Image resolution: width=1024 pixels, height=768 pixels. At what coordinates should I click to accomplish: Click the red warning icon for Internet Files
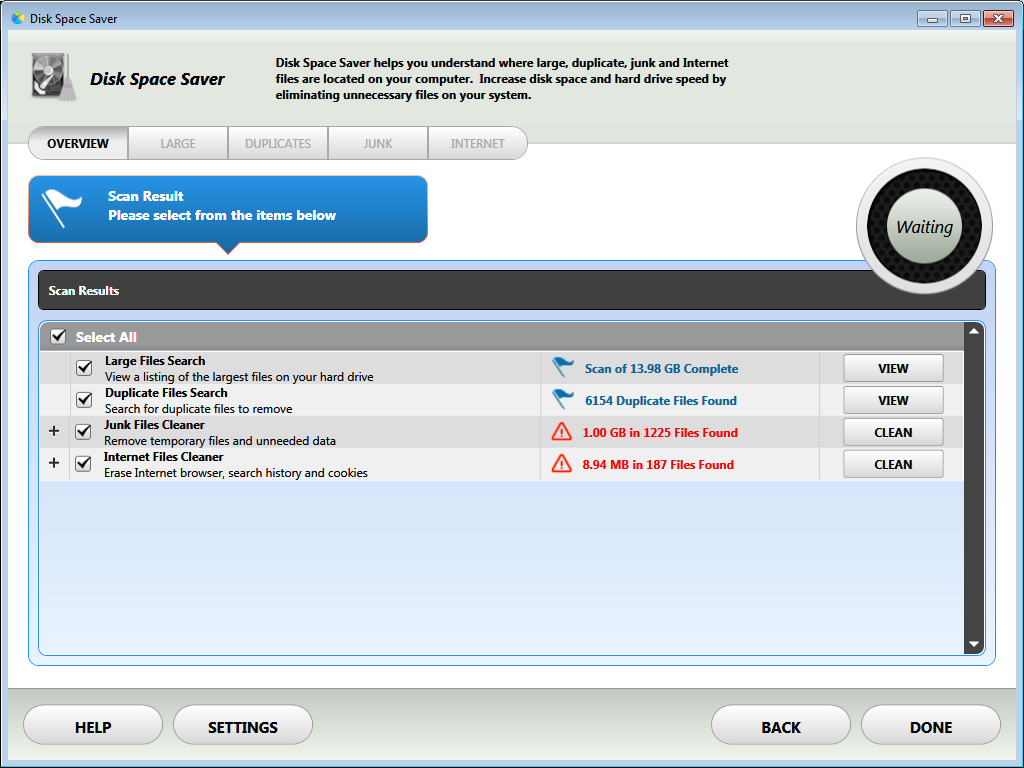pyautogui.click(x=562, y=464)
